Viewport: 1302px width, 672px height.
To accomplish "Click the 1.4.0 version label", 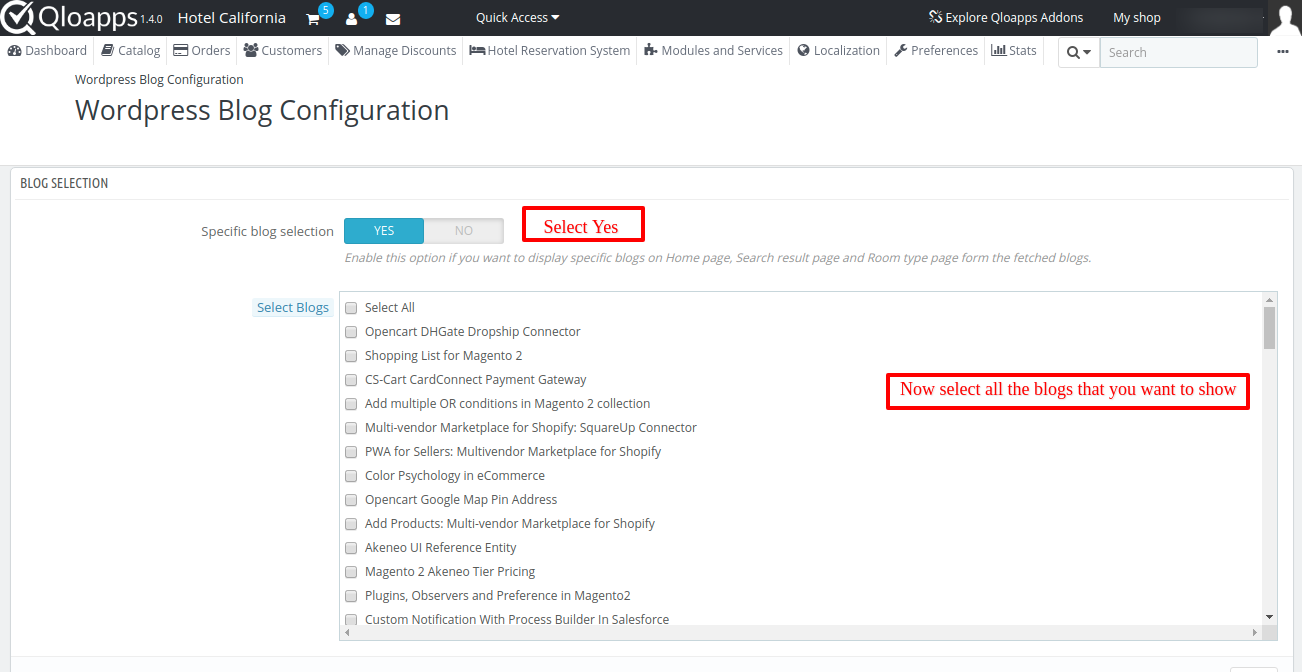I will 151,20.
